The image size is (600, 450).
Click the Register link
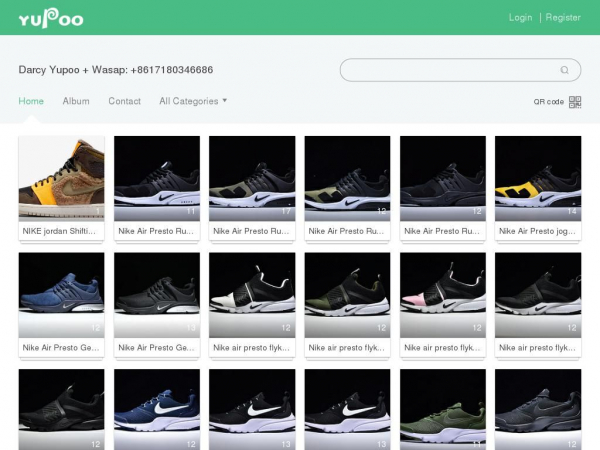coord(563,18)
